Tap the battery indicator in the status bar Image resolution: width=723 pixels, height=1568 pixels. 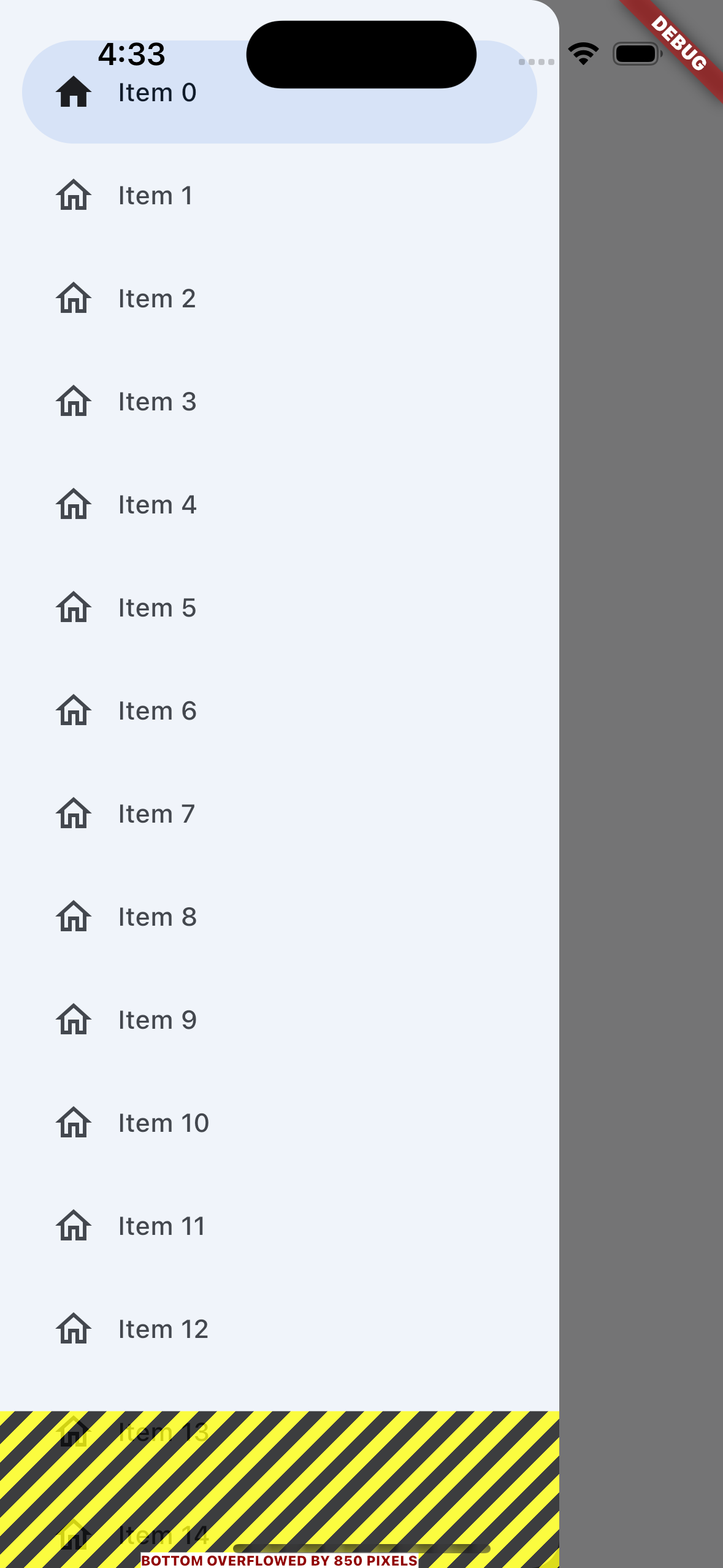click(637, 53)
